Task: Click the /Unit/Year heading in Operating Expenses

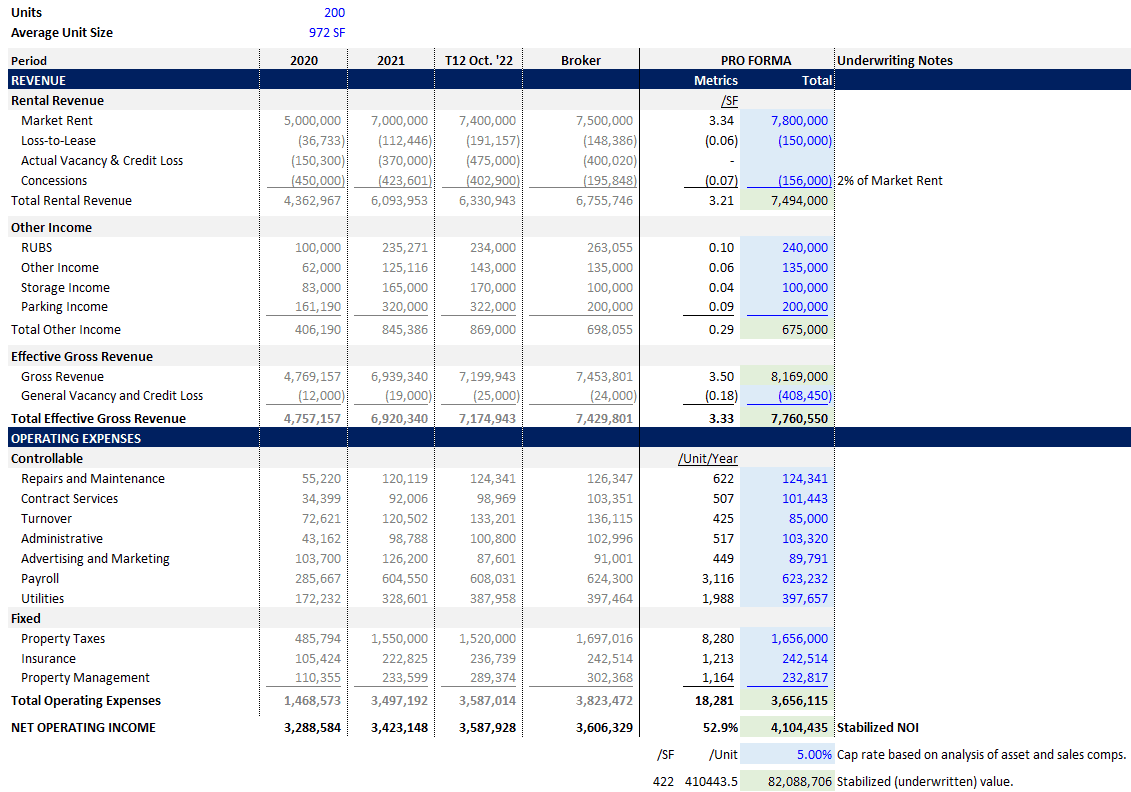Action: pos(707,458)
